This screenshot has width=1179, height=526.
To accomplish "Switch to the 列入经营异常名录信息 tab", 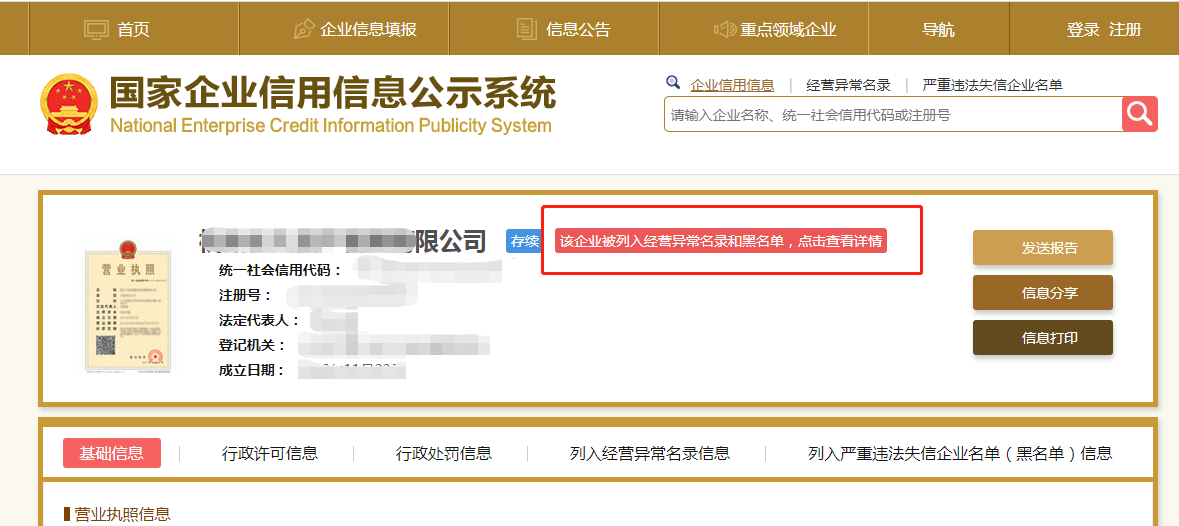I will pos(650,453).
